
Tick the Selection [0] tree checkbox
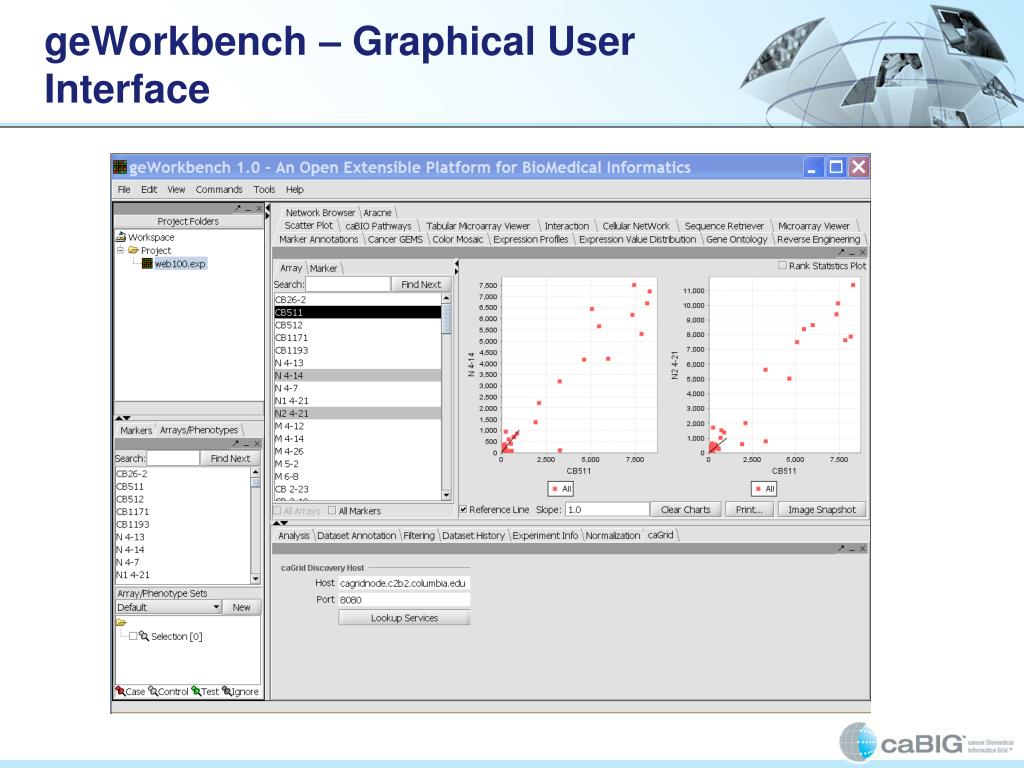133,636
